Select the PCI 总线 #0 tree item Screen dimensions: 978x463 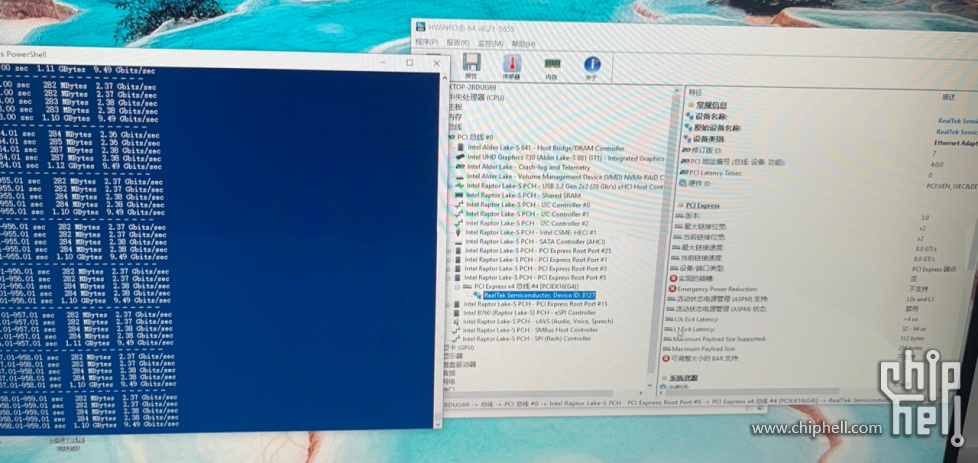coord(475,137)
